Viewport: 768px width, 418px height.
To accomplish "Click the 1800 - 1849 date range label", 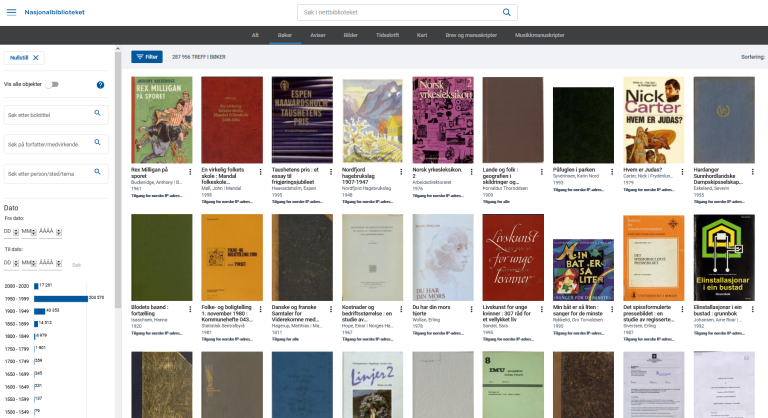I will pyautogui.click(x=17, y=336).
